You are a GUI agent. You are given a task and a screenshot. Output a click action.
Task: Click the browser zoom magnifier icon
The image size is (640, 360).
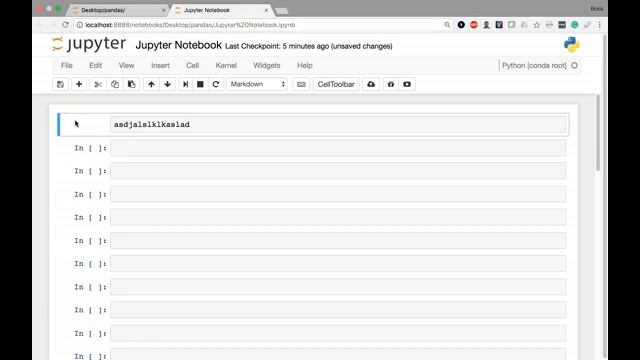tap(447, 25)
